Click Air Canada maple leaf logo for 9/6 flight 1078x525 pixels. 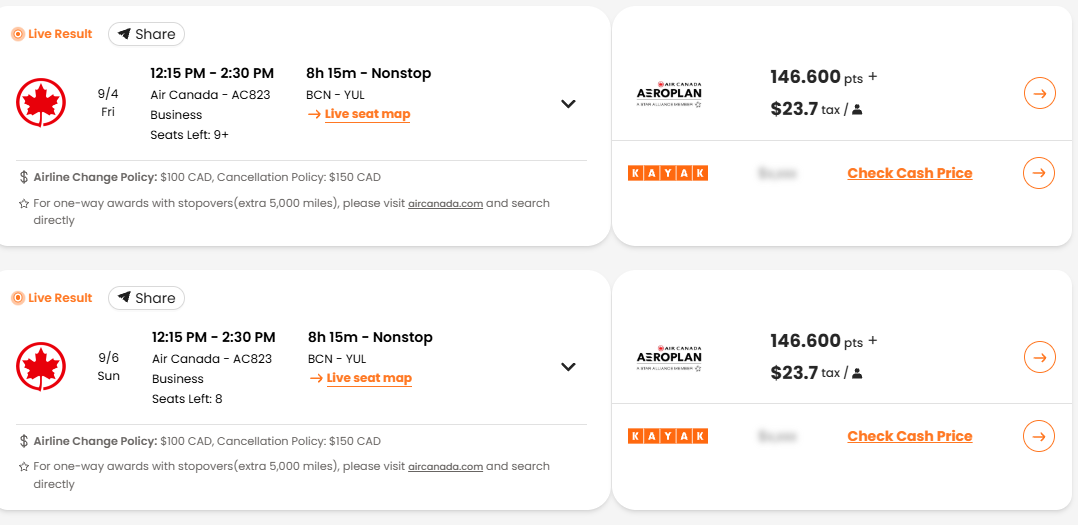pyautogui.click(x=41, y=366)
